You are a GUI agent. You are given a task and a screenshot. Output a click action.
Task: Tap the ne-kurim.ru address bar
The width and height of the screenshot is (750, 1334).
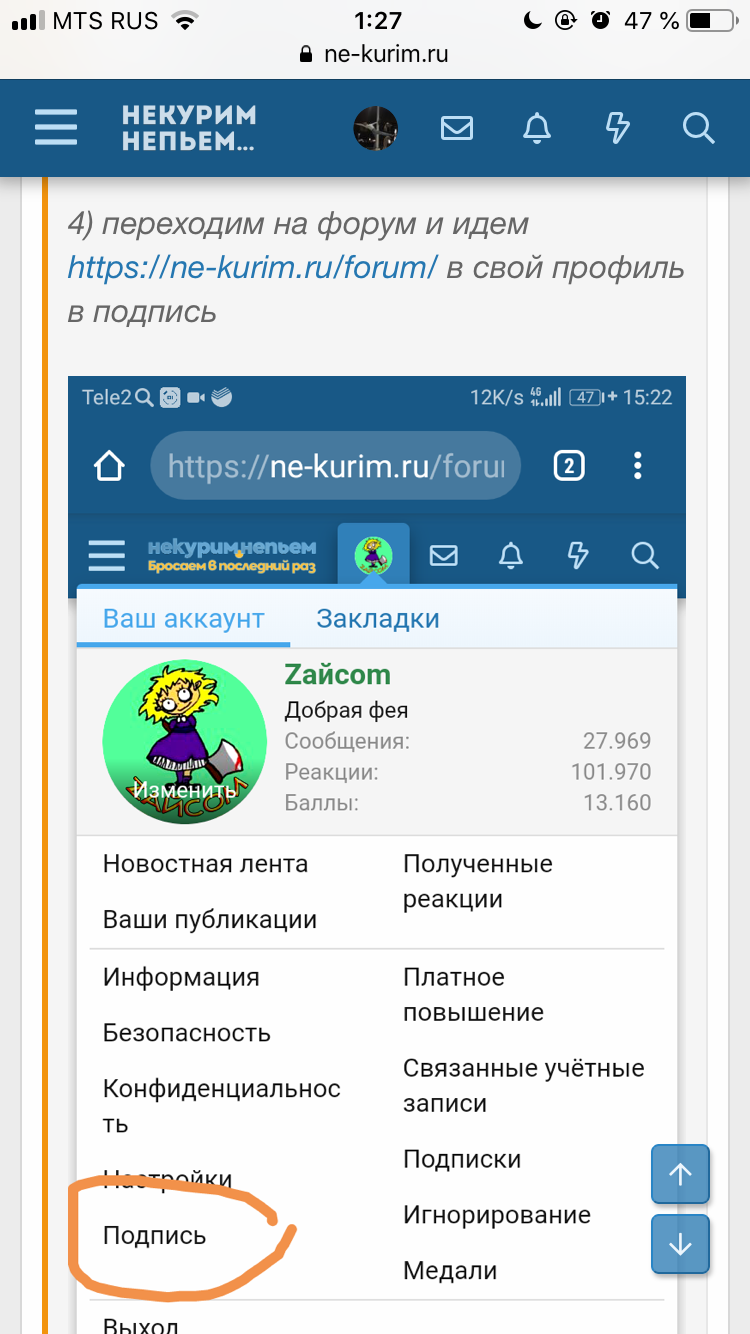pyautogui.click(x=375, y=55)
